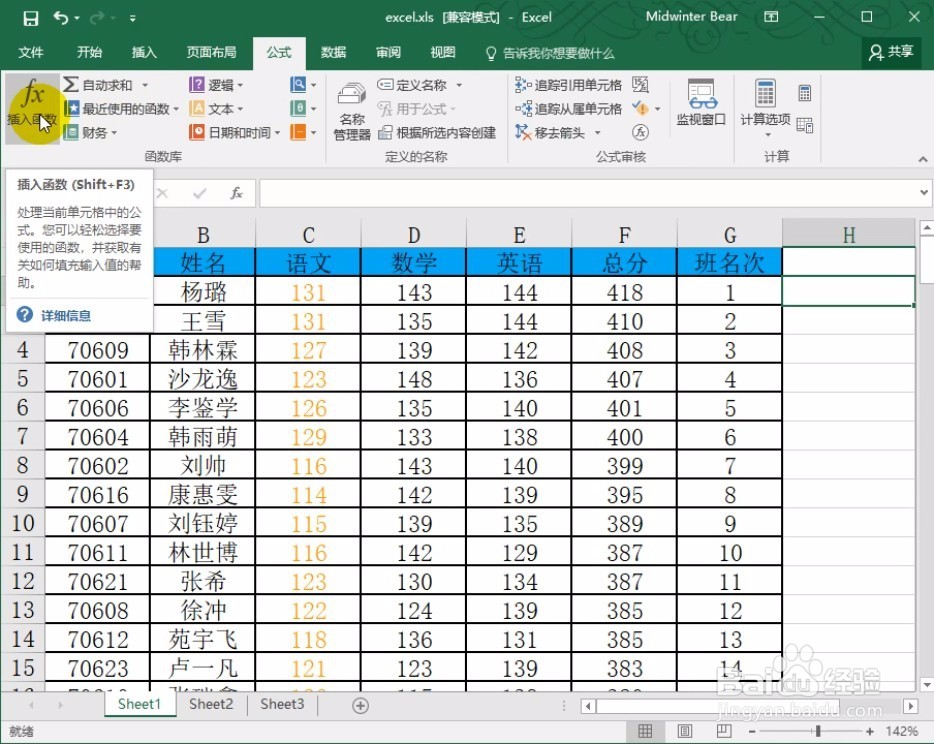Open the 名称管理器

pyautogui.click(x=352, y=111)
